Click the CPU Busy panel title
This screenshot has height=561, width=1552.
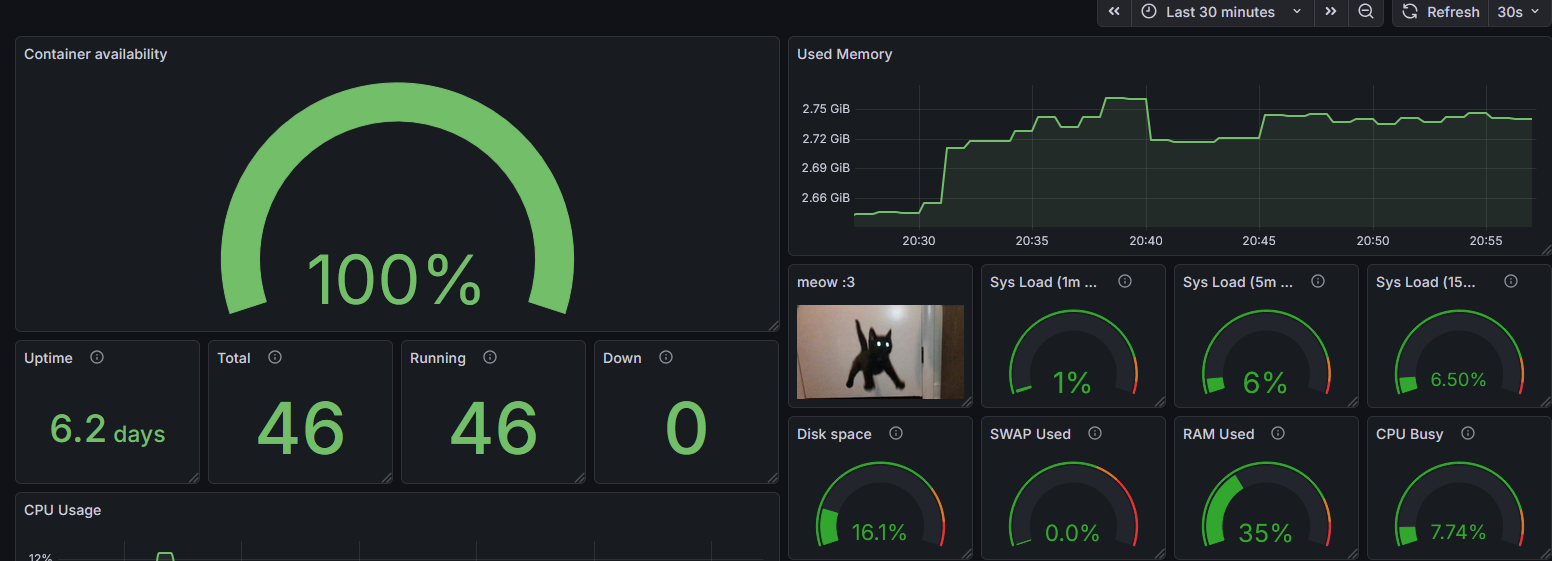[1410, 434]
